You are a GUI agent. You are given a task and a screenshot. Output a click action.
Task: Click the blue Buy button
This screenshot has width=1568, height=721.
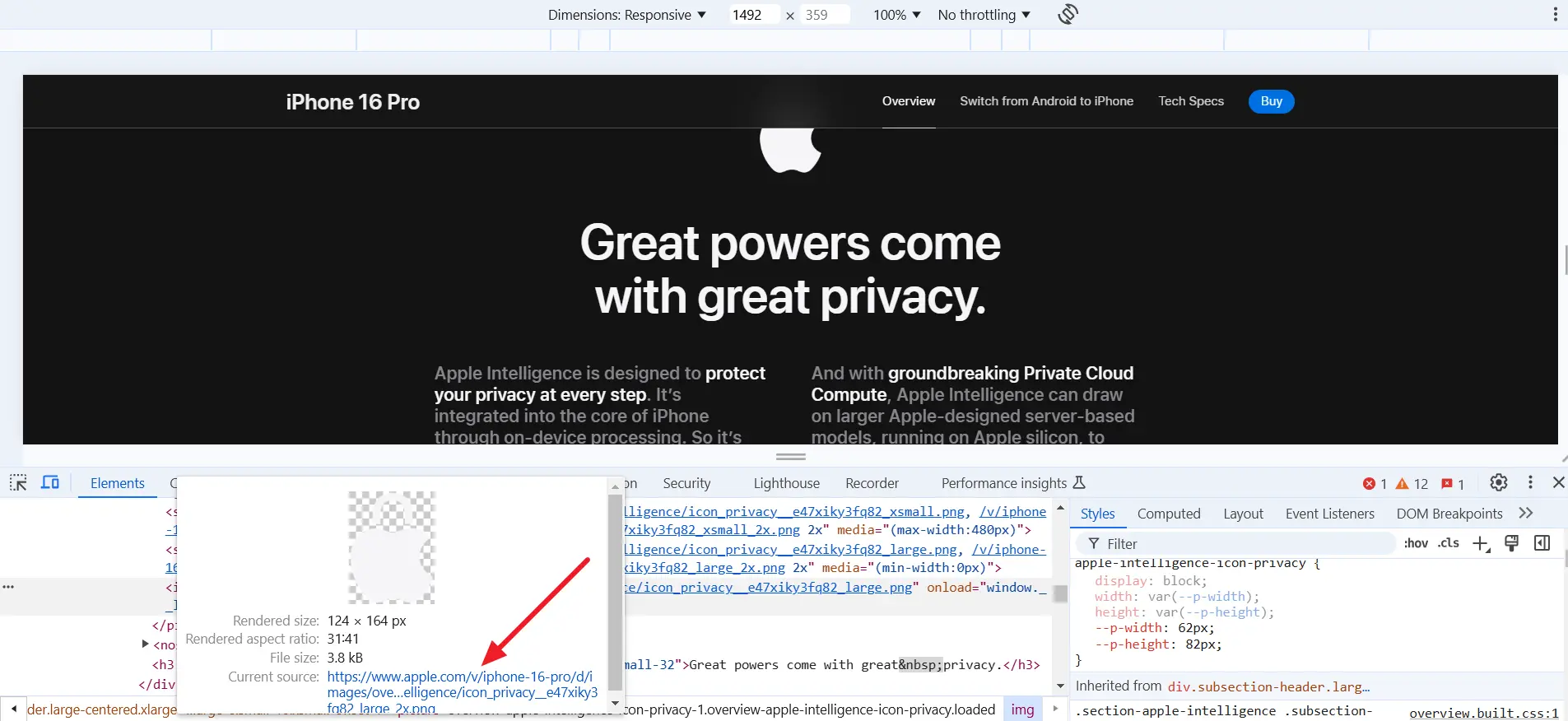pos(1271,101)
